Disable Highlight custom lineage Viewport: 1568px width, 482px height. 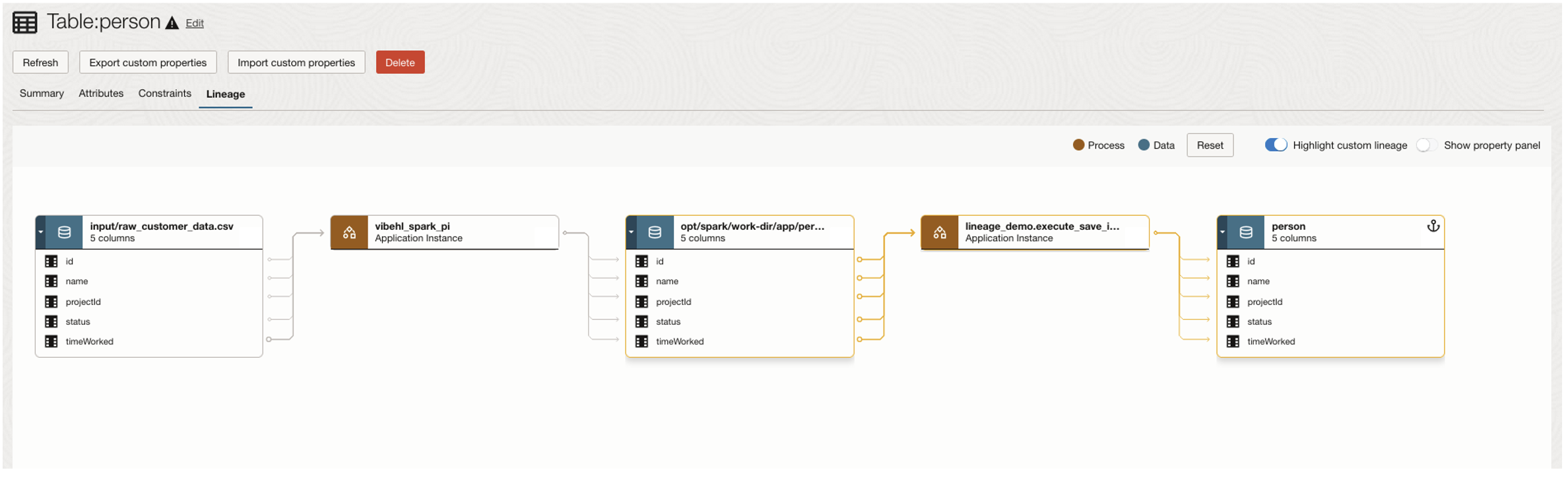(1276, 145)
